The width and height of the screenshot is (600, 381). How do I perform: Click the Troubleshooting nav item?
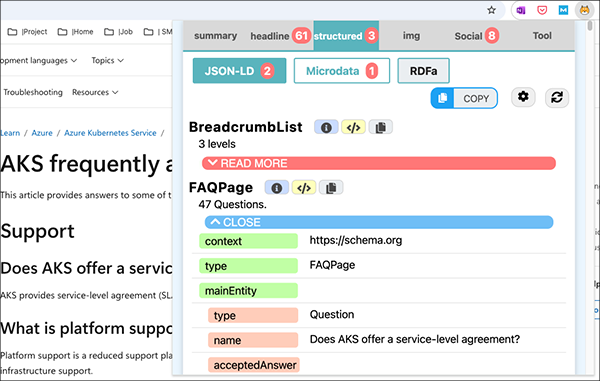pos(33,92)
